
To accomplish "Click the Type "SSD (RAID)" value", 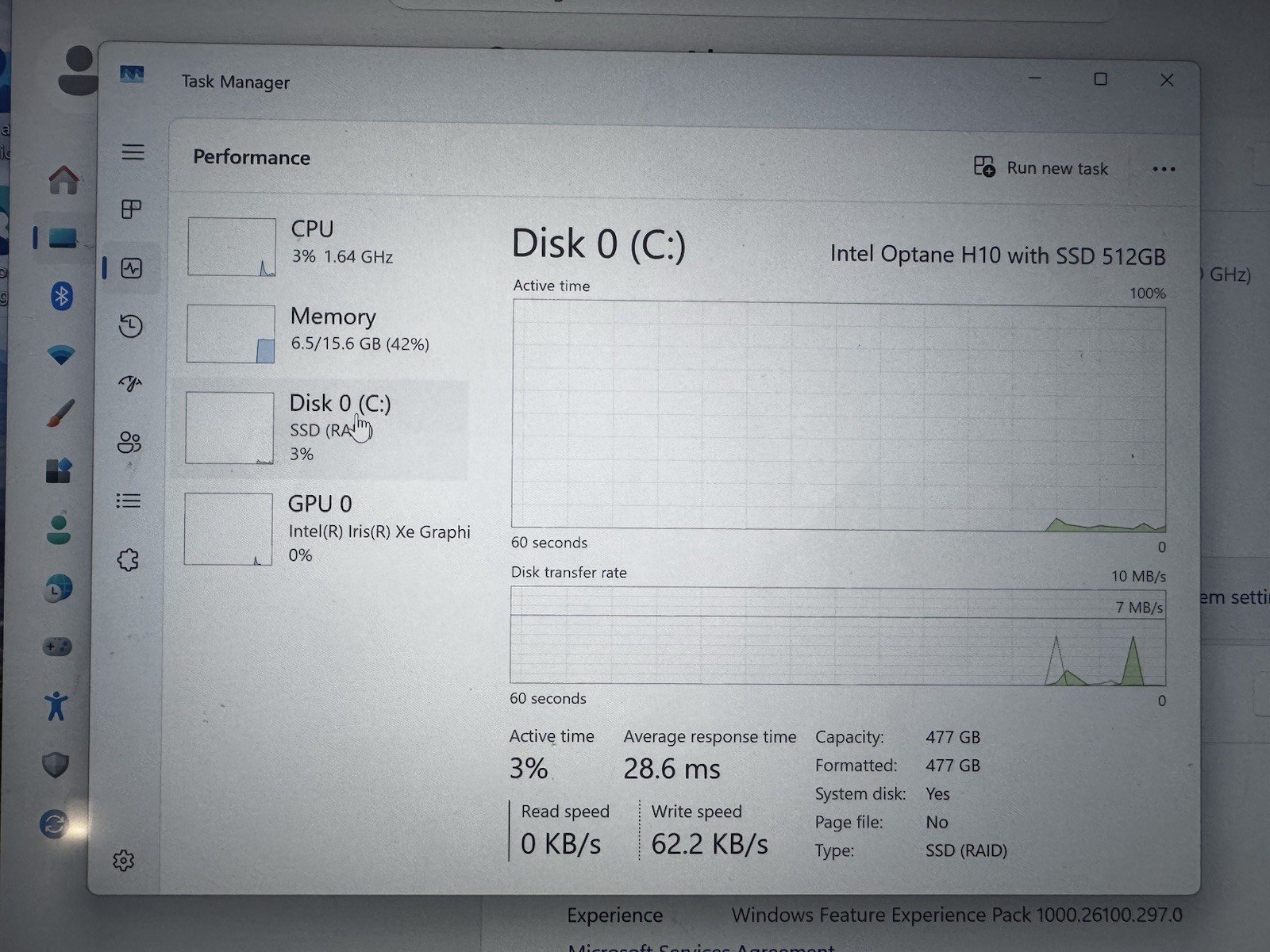I will tap(966, 851).
